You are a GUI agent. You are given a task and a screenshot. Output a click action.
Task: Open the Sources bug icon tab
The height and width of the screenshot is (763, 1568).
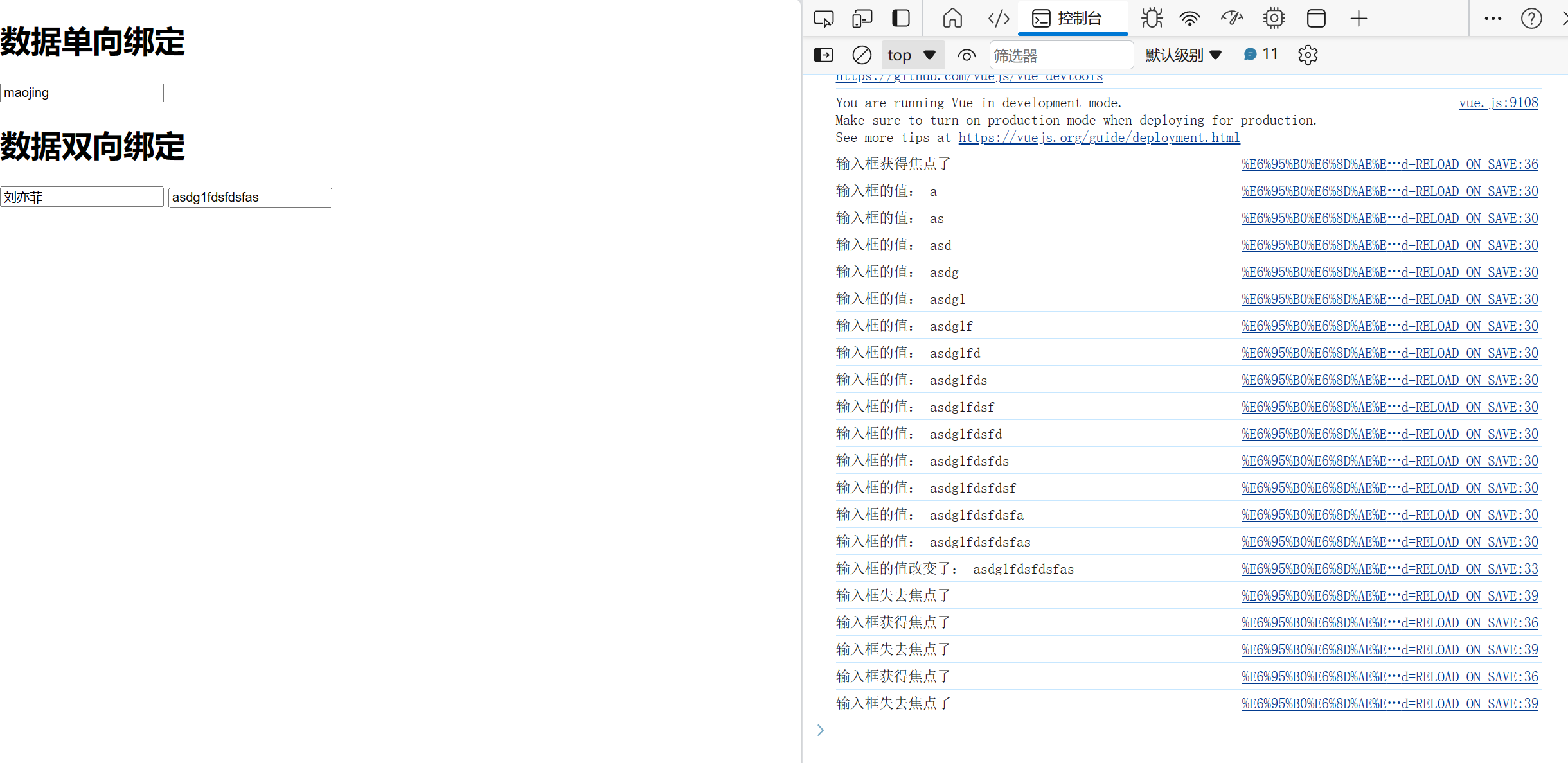[1152, 19]
